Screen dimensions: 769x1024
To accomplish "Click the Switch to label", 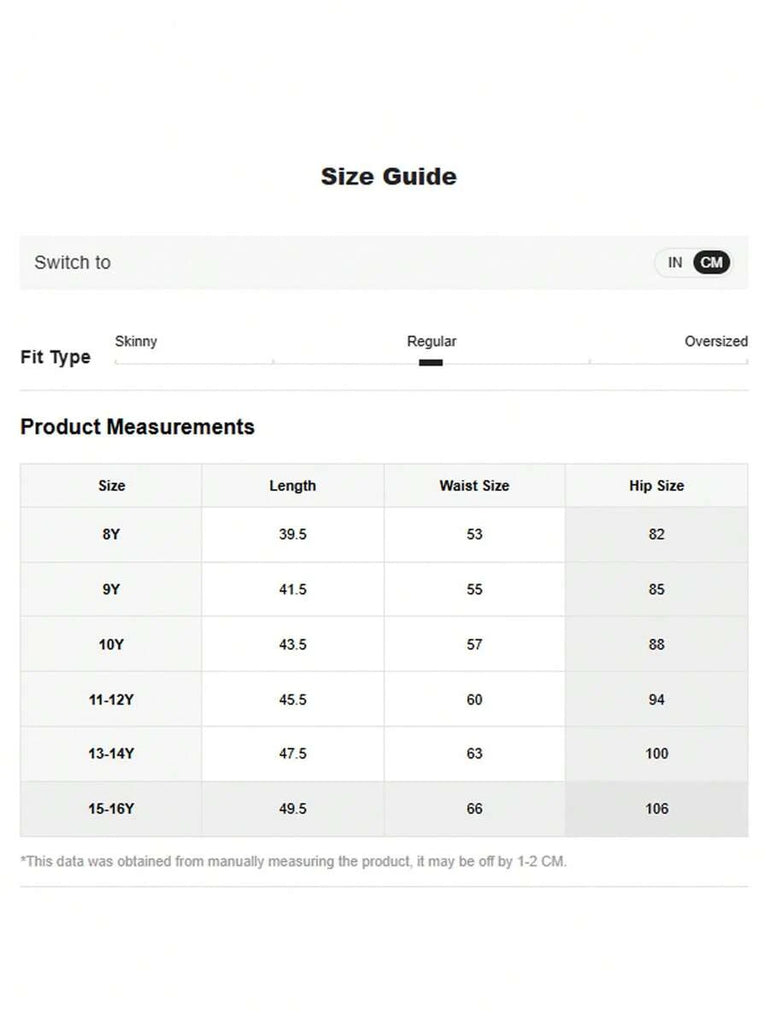I will click(x=73, y=263).
